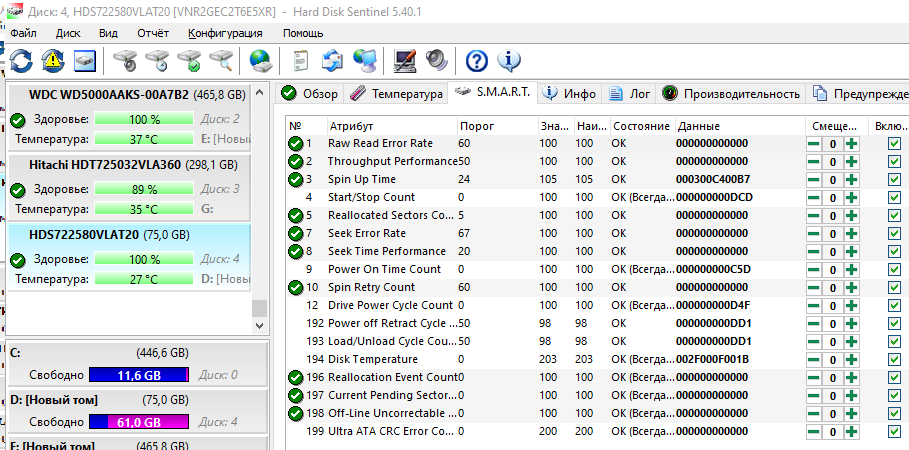The height and width of the screenshot is (450, 909).
Task: Toggle the enable checkbox for Reallocated Sectors Count
Action: [x=895, y=216]
